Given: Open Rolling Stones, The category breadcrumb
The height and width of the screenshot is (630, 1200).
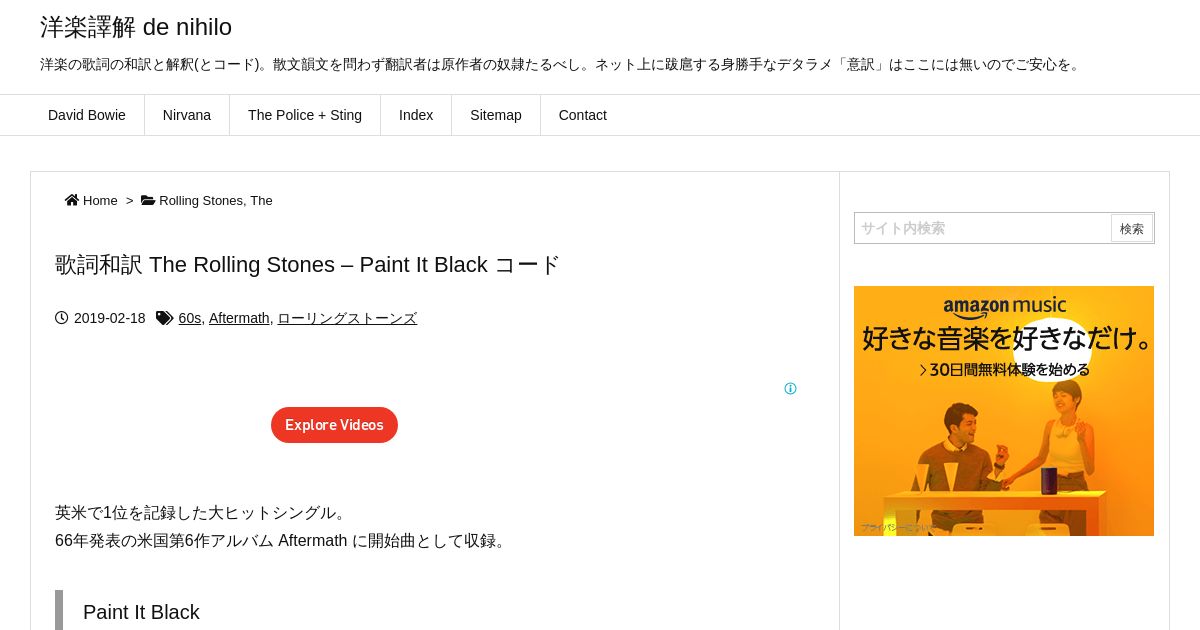Looking at the screenshot, I should point(216,200).
